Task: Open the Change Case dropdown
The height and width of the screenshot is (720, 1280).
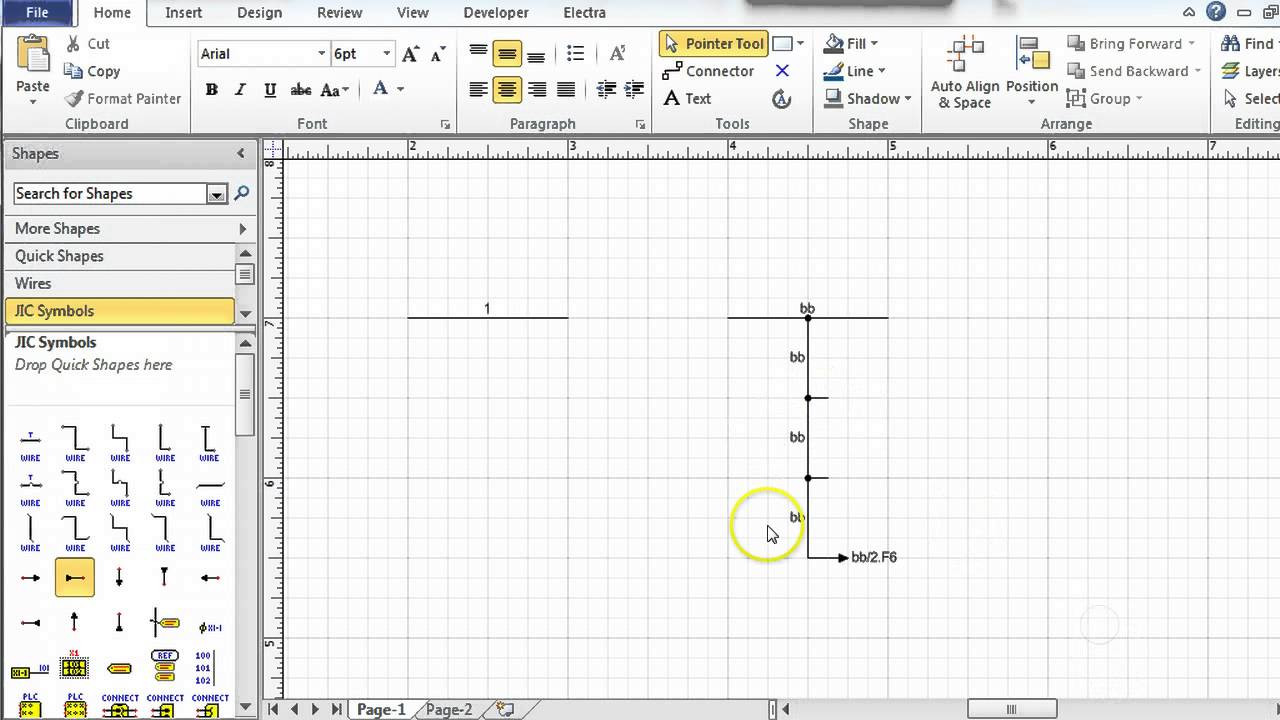Action: point(337,90)
